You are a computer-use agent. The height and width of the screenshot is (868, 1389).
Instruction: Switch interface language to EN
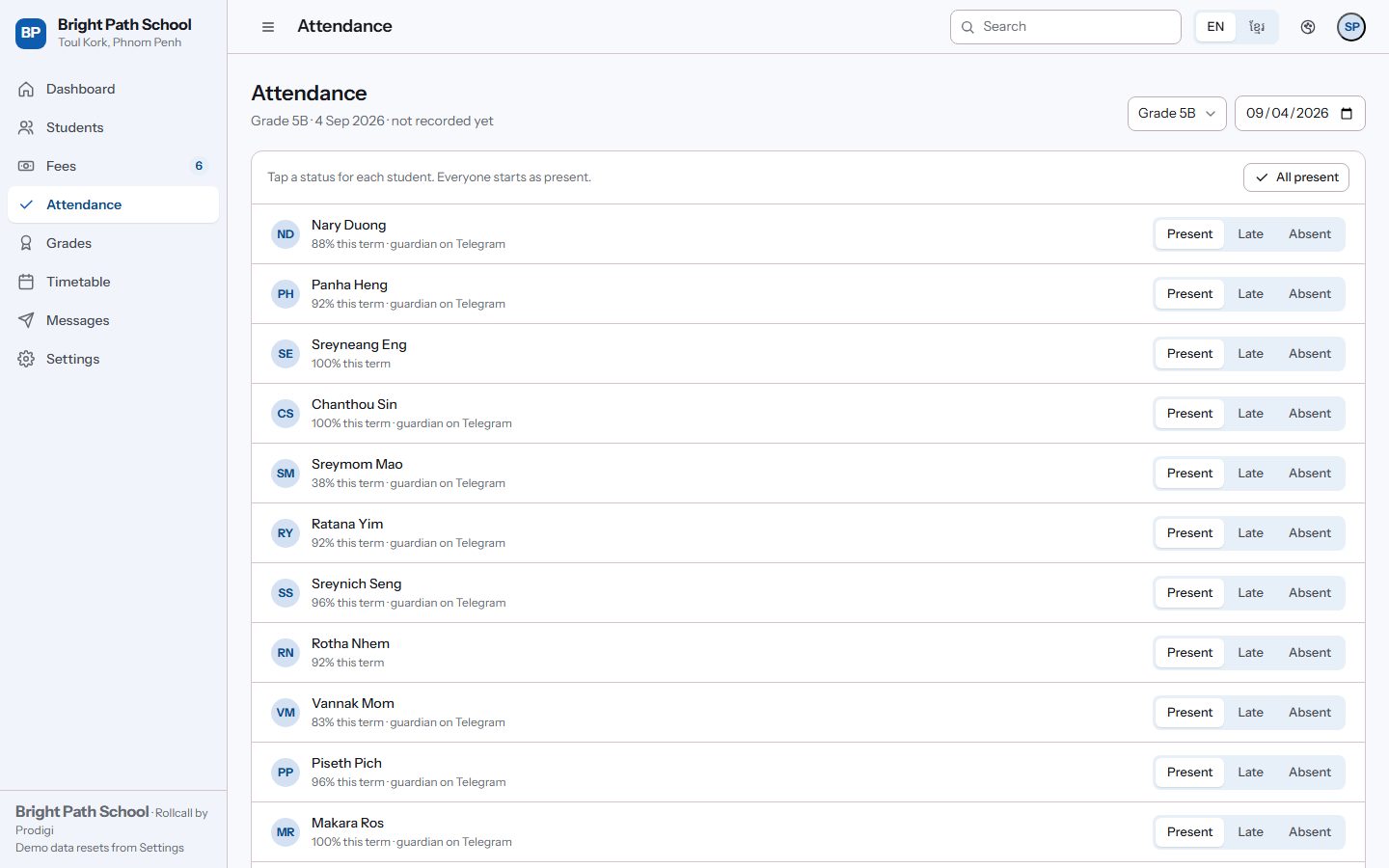point(1215,27)
